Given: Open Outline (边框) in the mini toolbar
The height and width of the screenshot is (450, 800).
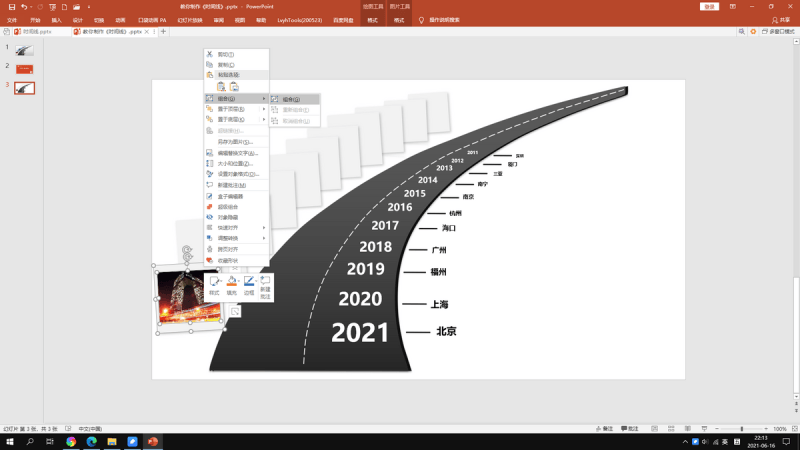Looking at the screenshot, I should point(248,286).
